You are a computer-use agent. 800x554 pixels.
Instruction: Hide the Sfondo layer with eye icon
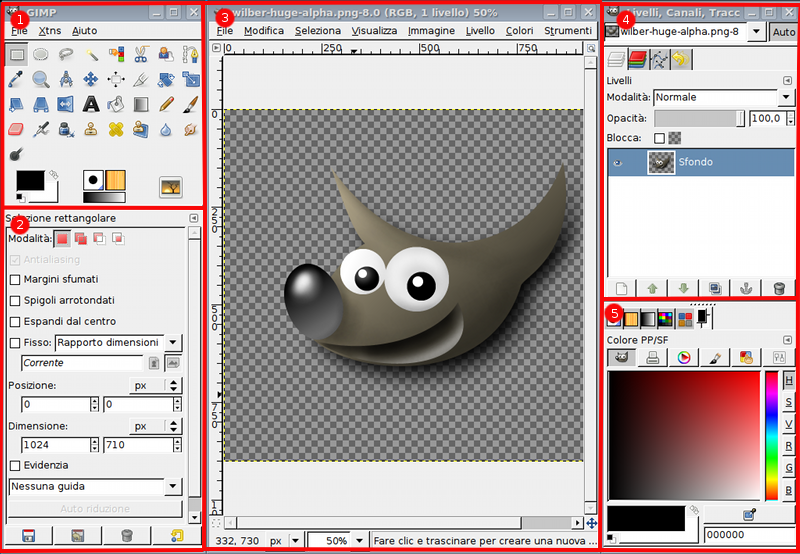[618, 162]
